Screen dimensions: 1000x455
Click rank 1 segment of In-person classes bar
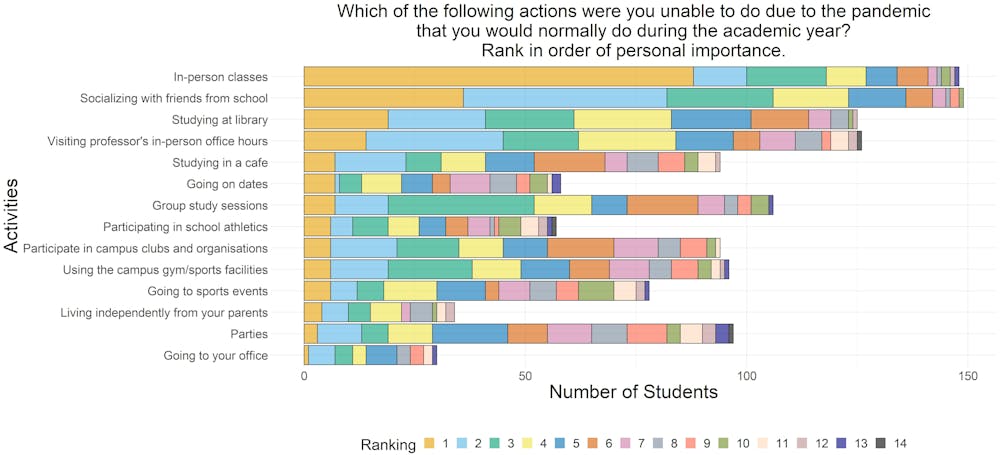(x=498, y=76)
